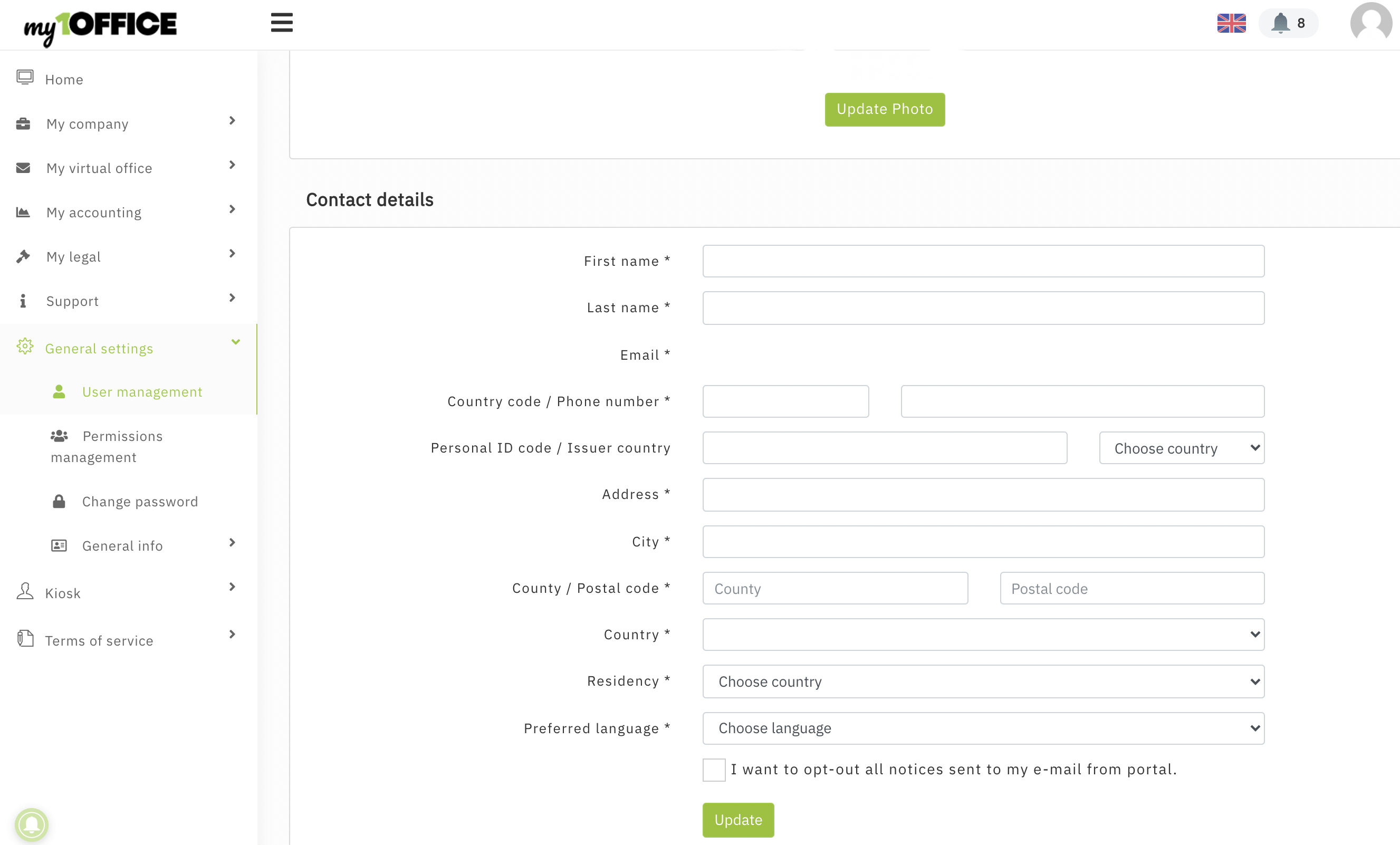Click the UK flag language icon

point(1231,23)
